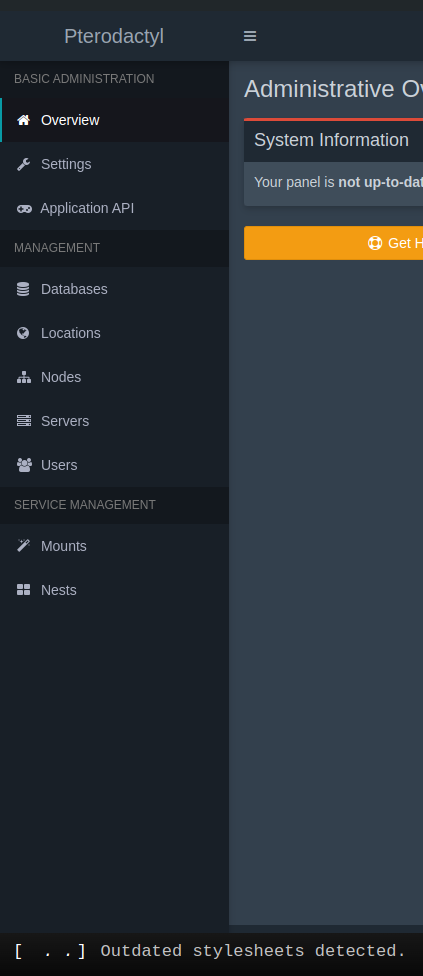The image size is (423, 976).
Task: Click the System Information heading
Action: click(332, 140)
